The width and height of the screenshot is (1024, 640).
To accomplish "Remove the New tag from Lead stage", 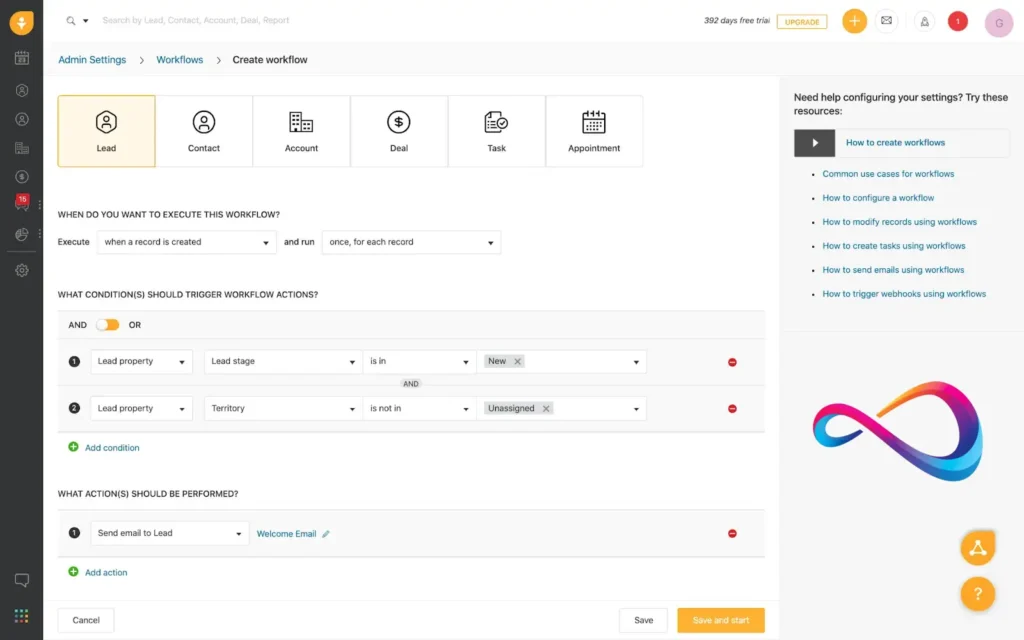I will tap(517, 362).
